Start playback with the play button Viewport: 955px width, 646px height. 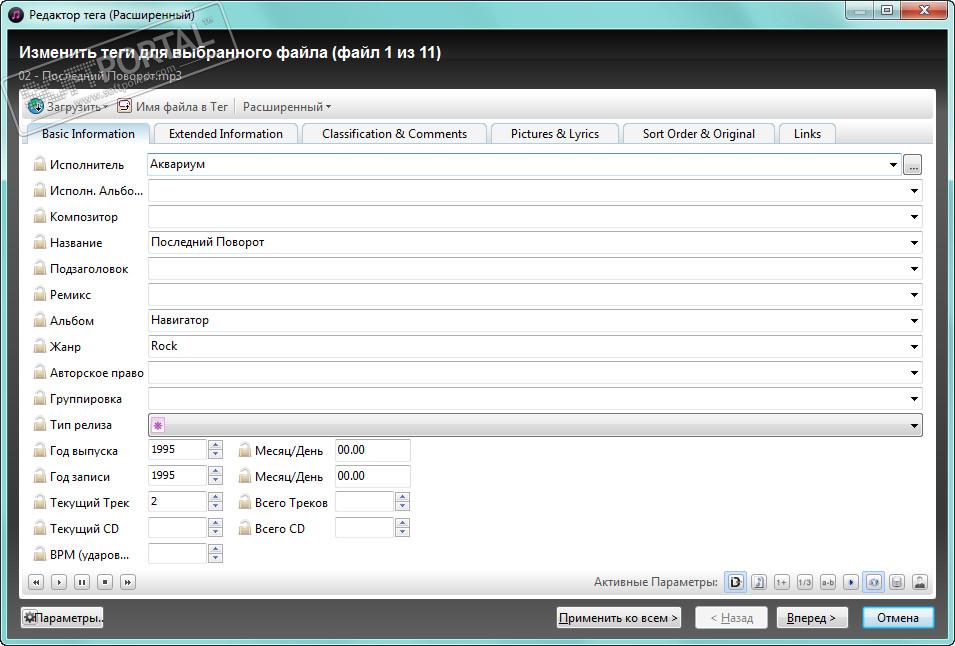59,582
